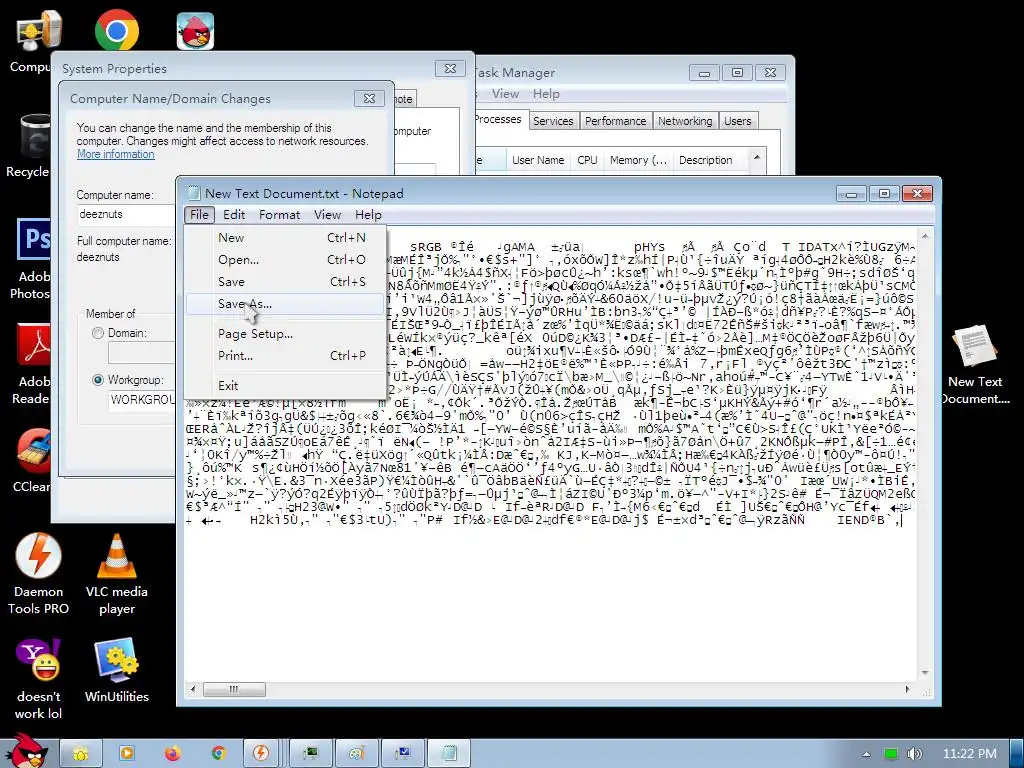Open Chrome from the taskbar
Screen dimensions: 1024x768
coord(218,754)
